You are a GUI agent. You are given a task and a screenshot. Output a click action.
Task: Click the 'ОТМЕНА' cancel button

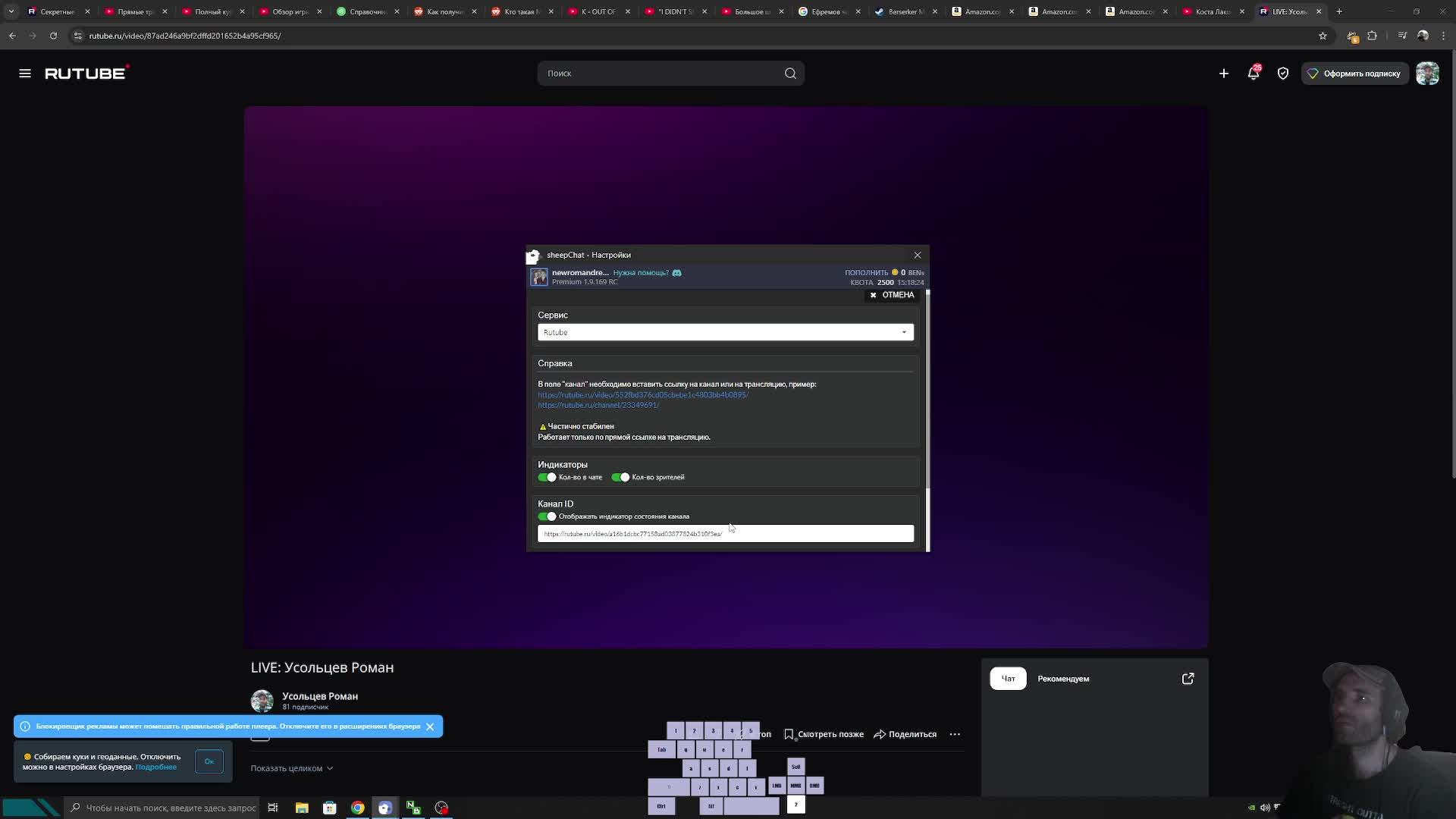tap(892, 295)
